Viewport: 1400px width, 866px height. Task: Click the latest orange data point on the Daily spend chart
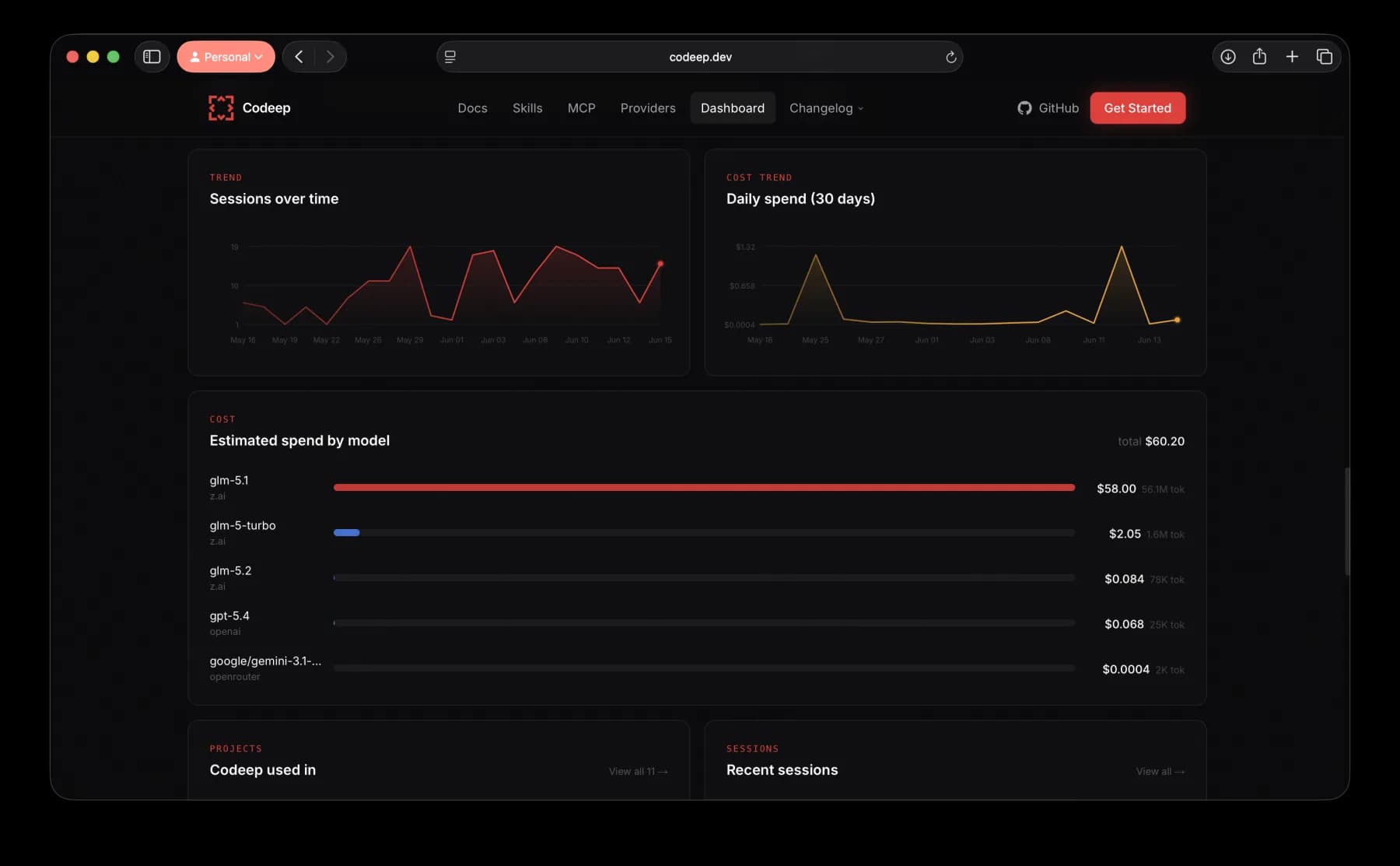tap(1177, 320)
